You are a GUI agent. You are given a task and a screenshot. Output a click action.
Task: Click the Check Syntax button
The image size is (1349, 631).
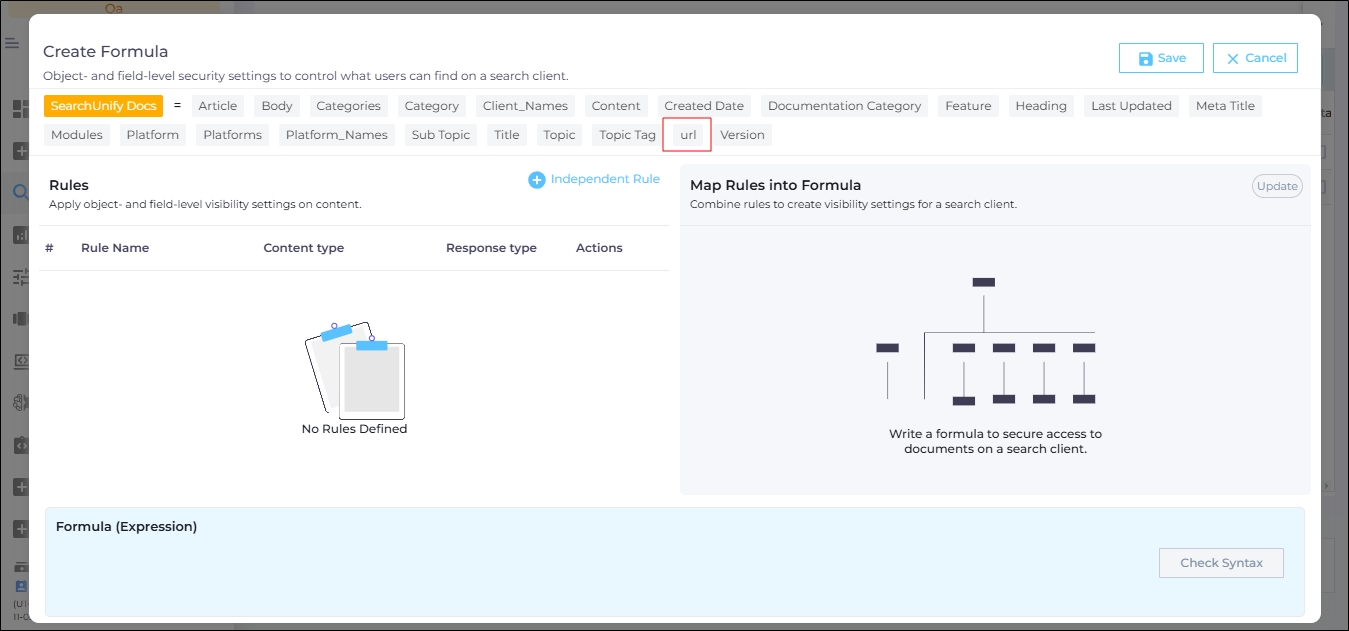(1221, 563)
